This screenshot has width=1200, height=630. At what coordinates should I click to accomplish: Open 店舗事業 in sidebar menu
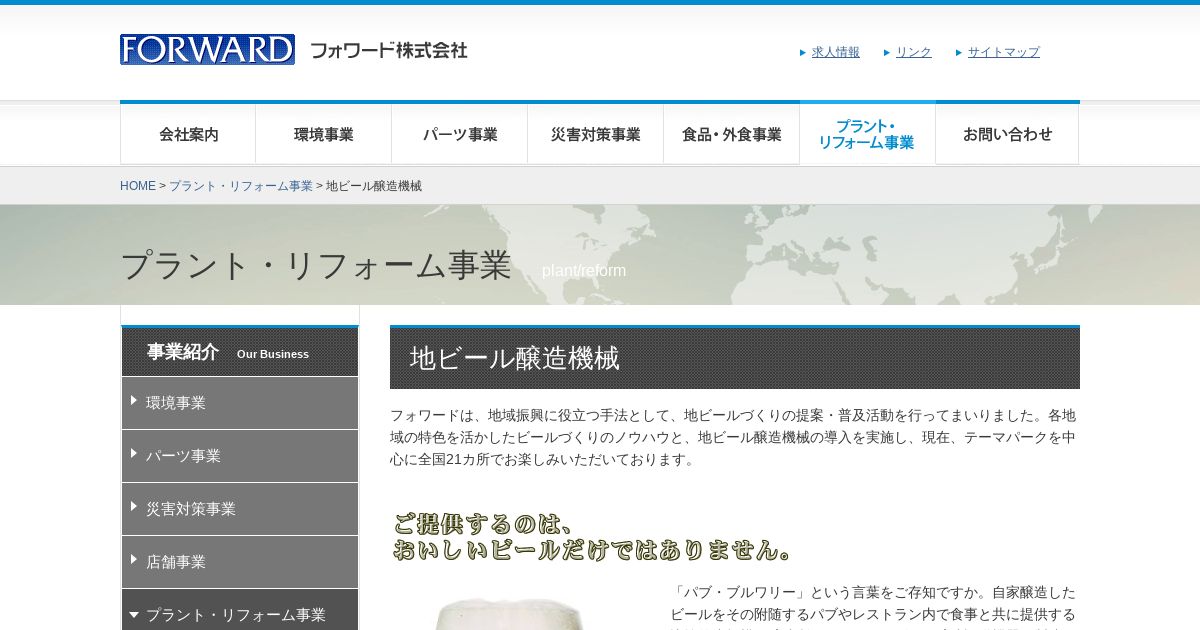(x=240, y=562)
